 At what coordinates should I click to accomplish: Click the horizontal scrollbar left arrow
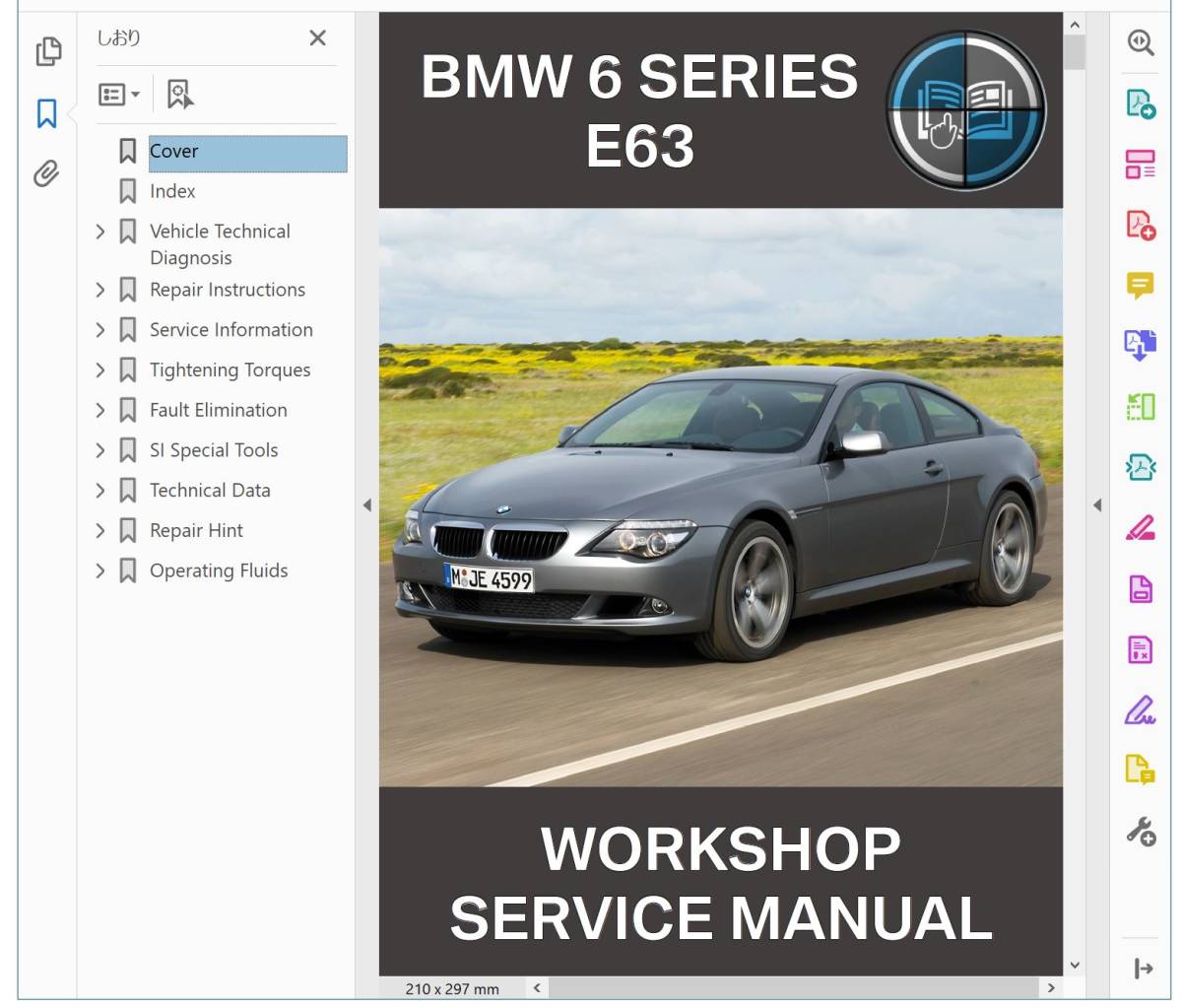[537, 987]
